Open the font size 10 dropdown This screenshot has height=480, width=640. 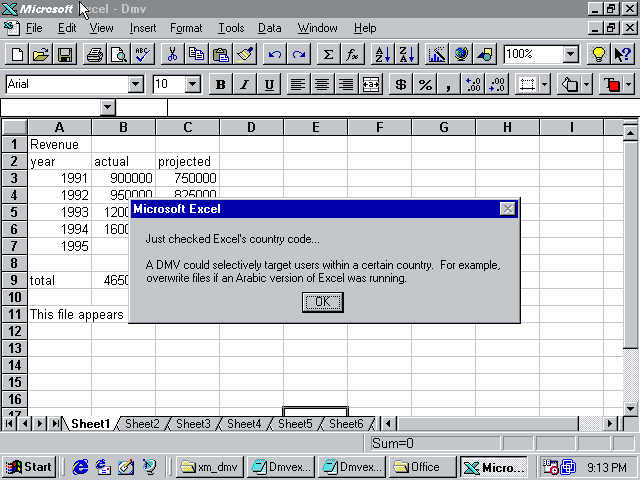tap(193, 84)
